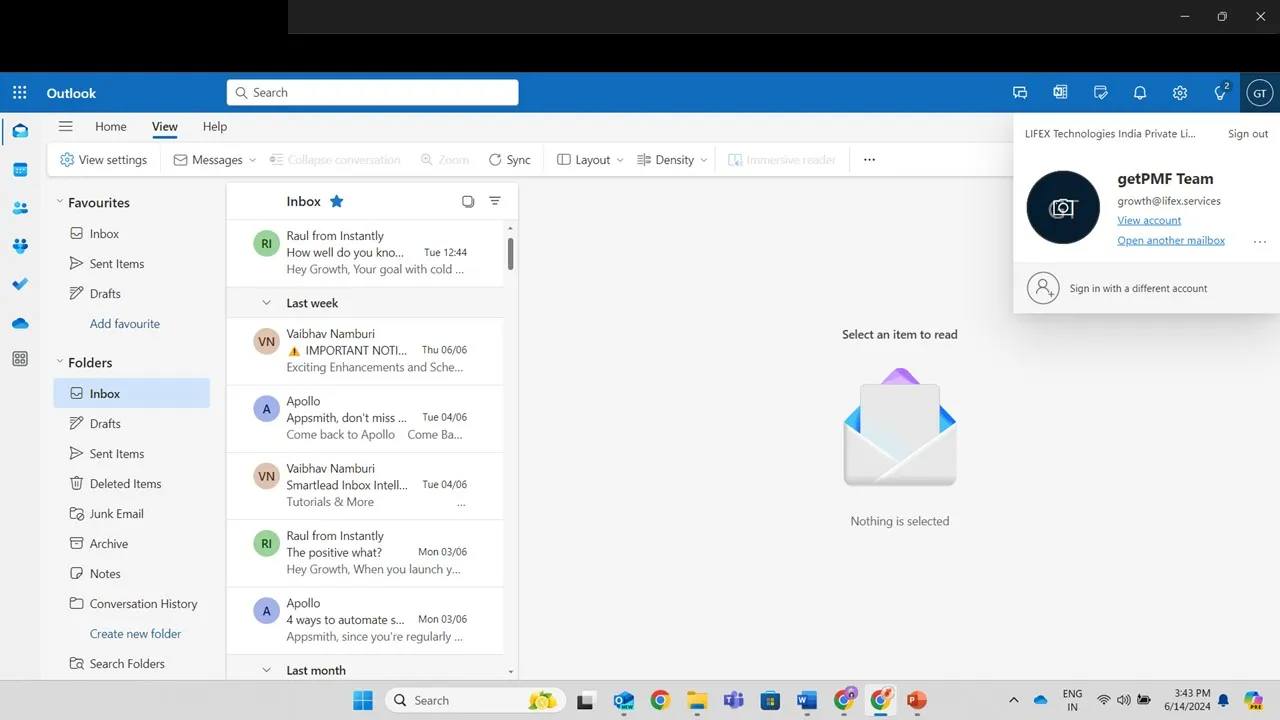Screen dimensions: 1280x720
Task: Open OneNote feed icon in header
Action: coord(1060,93)
